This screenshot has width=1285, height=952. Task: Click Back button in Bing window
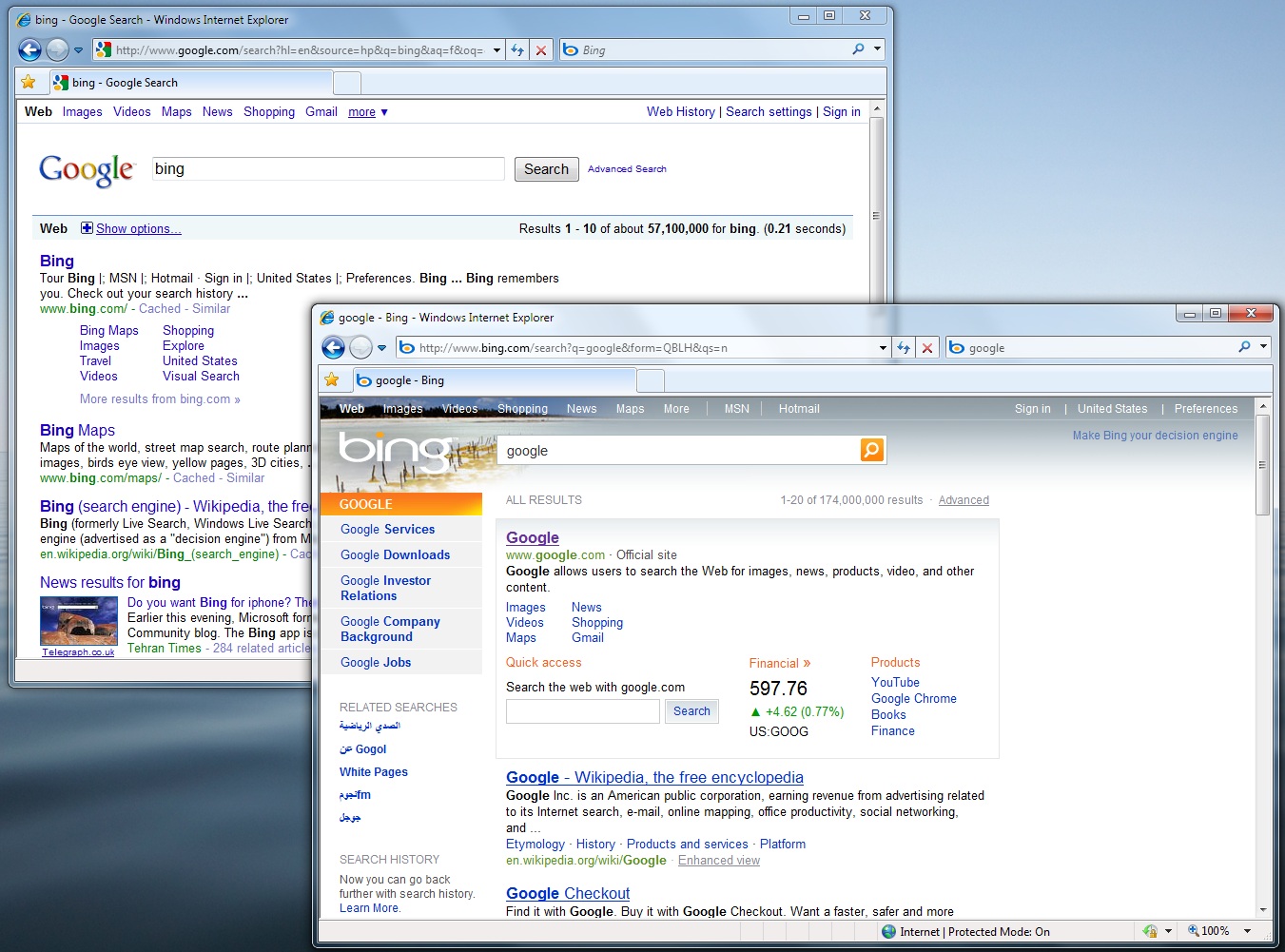point(333,347)
